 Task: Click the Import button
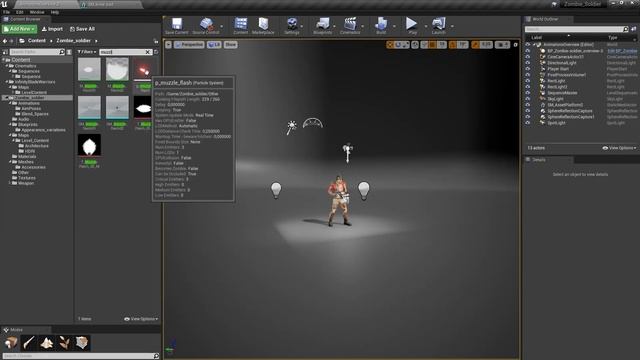[52, 29]
